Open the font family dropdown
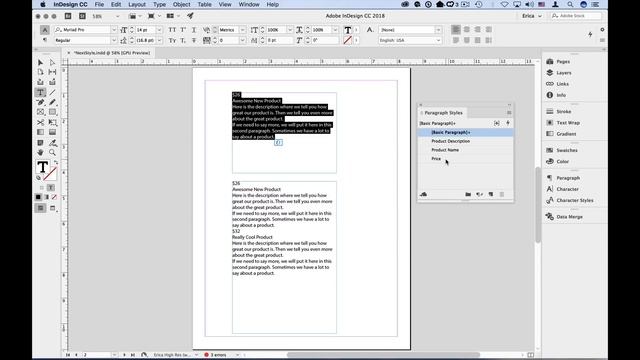The width and height of the screenshot is (640, 360). [x=114, y=30]
